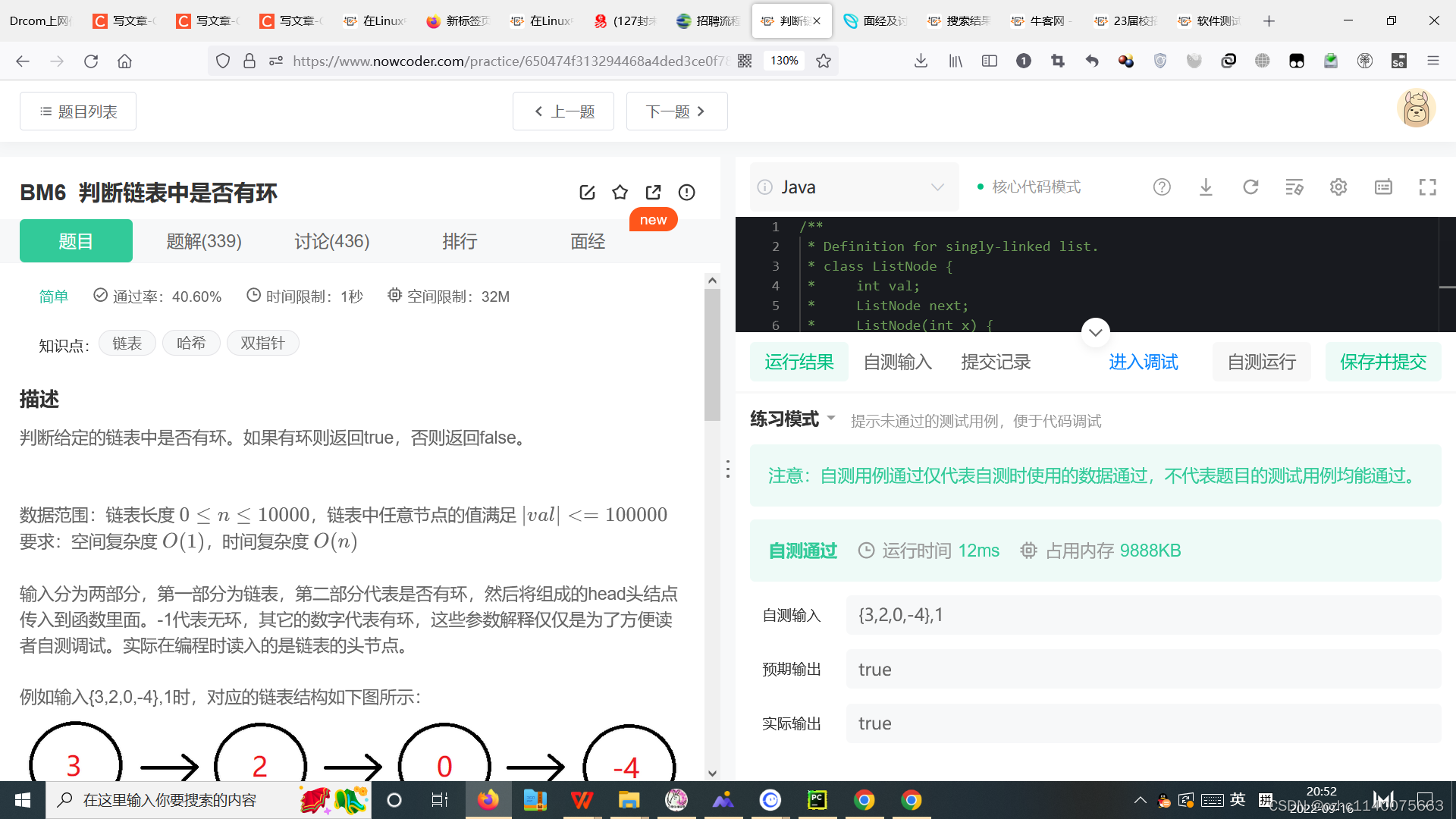Screen dimensions: 1456x819
Task: Open the code editor settings gear
Action: [x=1338, y=187]
